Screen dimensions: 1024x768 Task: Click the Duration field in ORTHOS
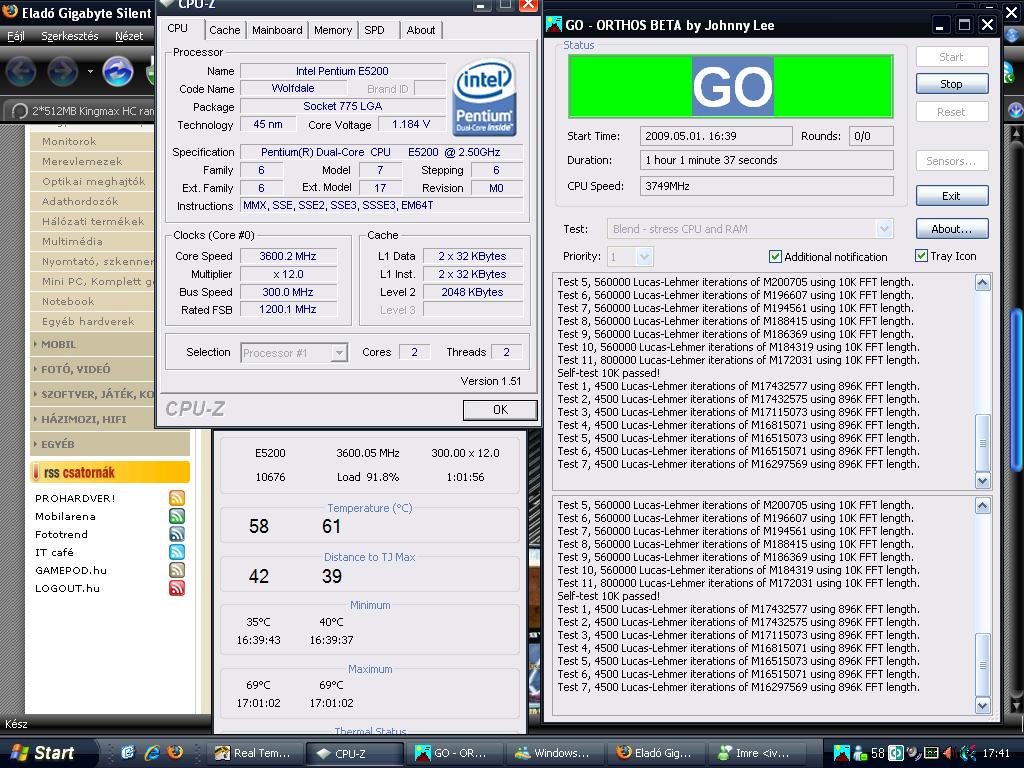pos(767,160)
